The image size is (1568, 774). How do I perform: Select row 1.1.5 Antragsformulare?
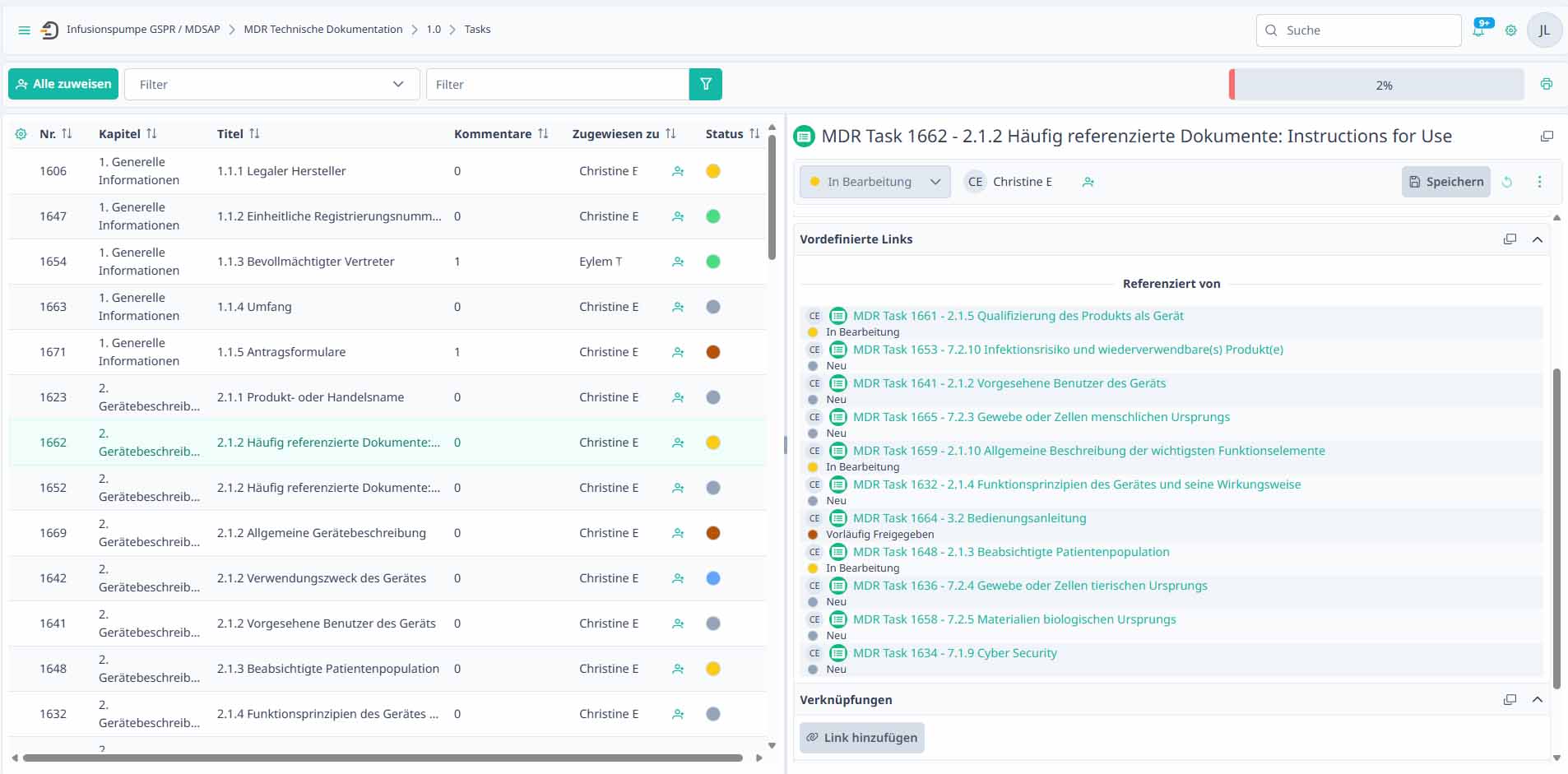(387, 352)
